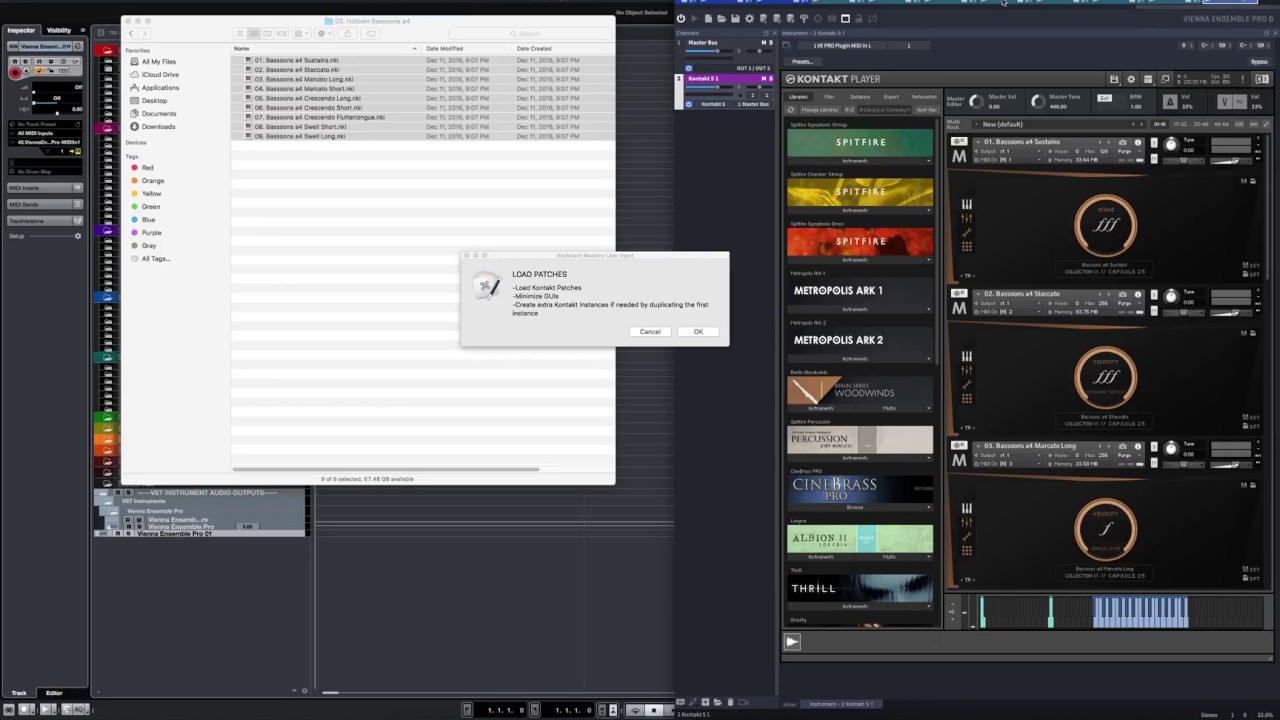Switch to Kontakt Files tab

click(829, 97)
